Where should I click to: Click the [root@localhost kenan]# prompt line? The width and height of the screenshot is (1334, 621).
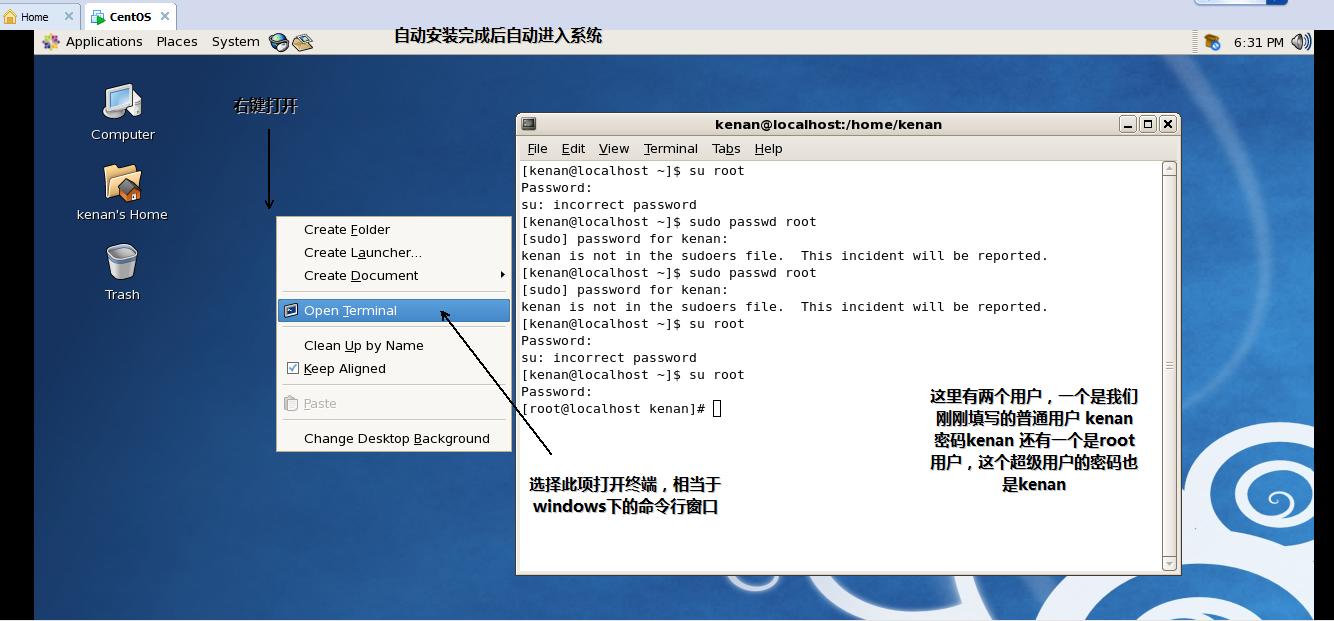[613, 408]
